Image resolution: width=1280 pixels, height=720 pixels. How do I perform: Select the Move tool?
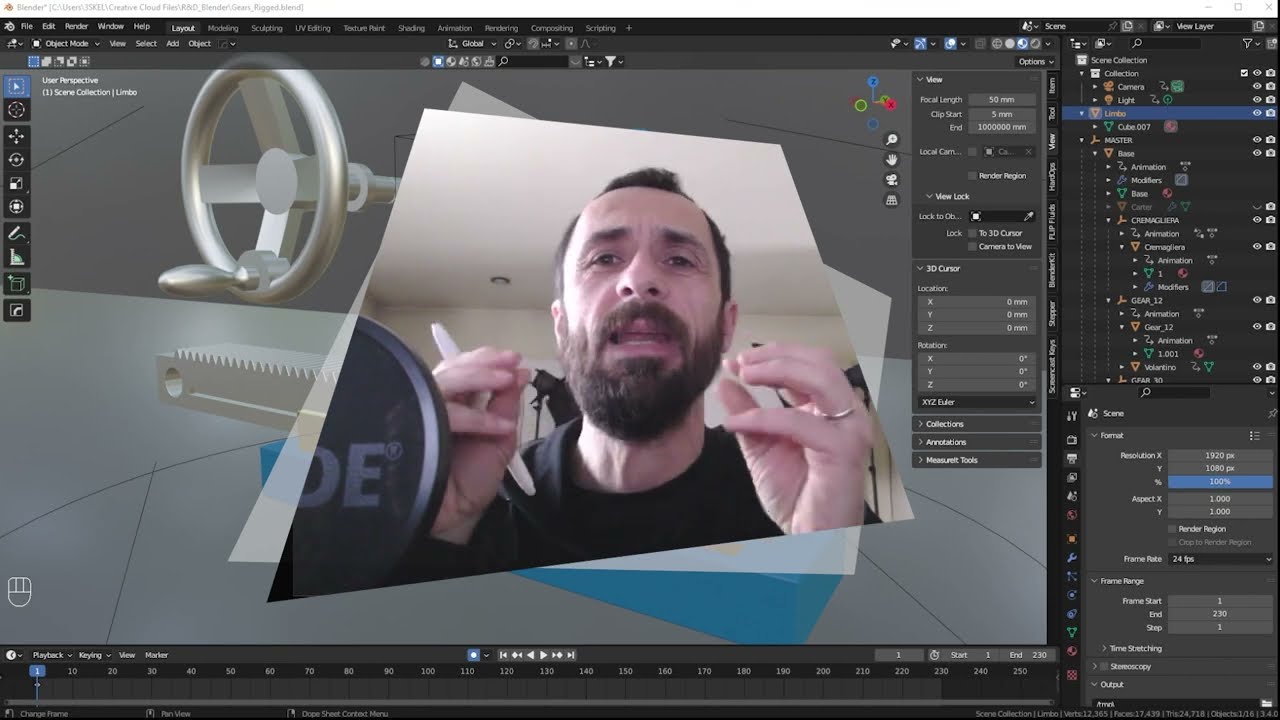[17, 136]
